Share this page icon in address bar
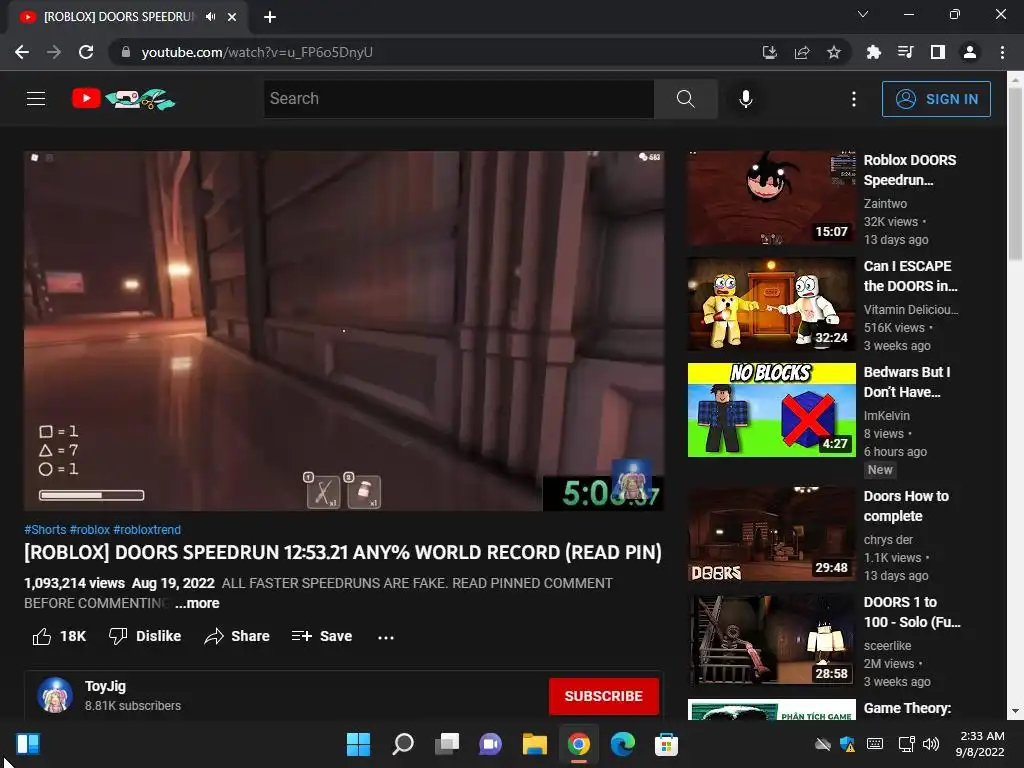1024x768 pixels. [802, 52]
